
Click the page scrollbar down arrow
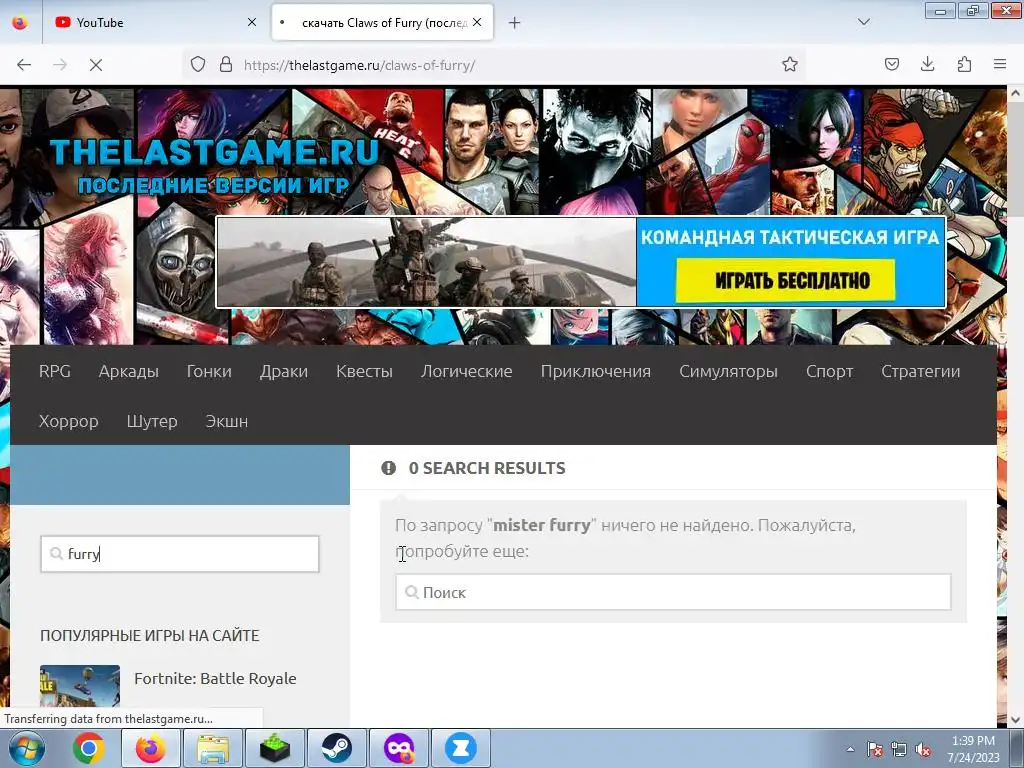[1015, 720]
